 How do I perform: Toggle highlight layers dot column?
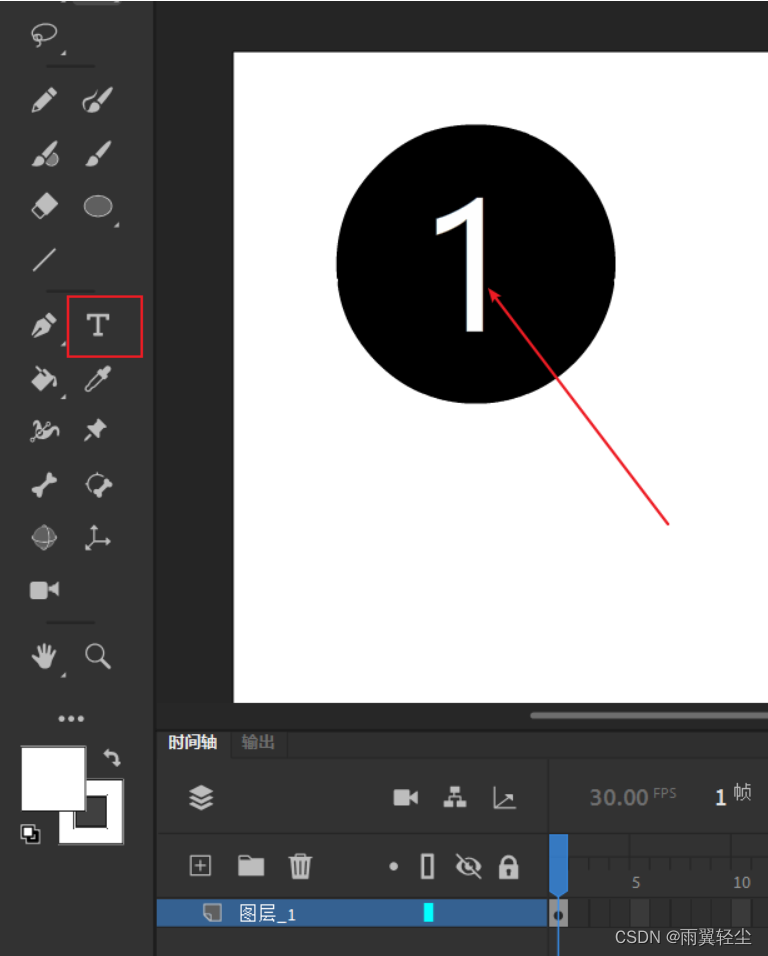coord(394,866)
